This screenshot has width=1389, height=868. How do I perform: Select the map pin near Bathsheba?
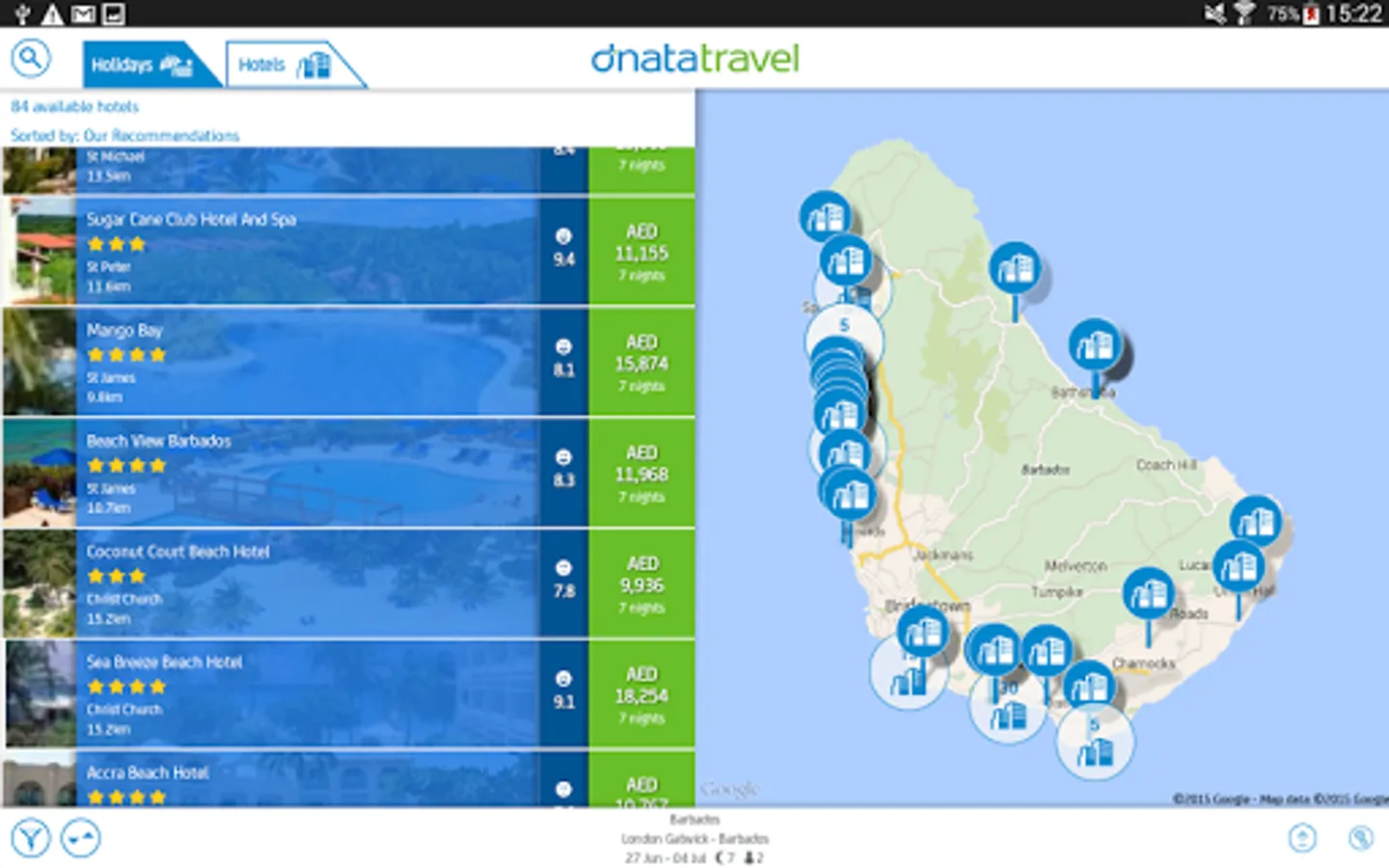(x=1095, y=345)
